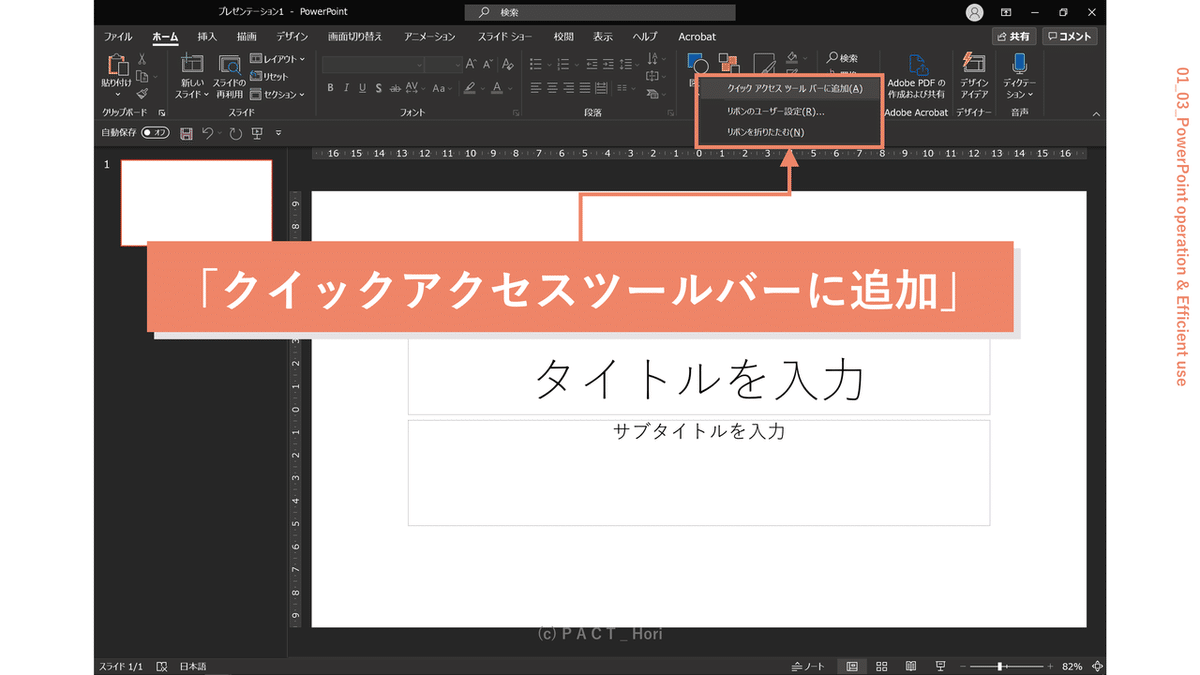Open Customize Quick Access Toolbar arrow
1200x675 pixels.
pyautogui.click(x=279, y=132)
